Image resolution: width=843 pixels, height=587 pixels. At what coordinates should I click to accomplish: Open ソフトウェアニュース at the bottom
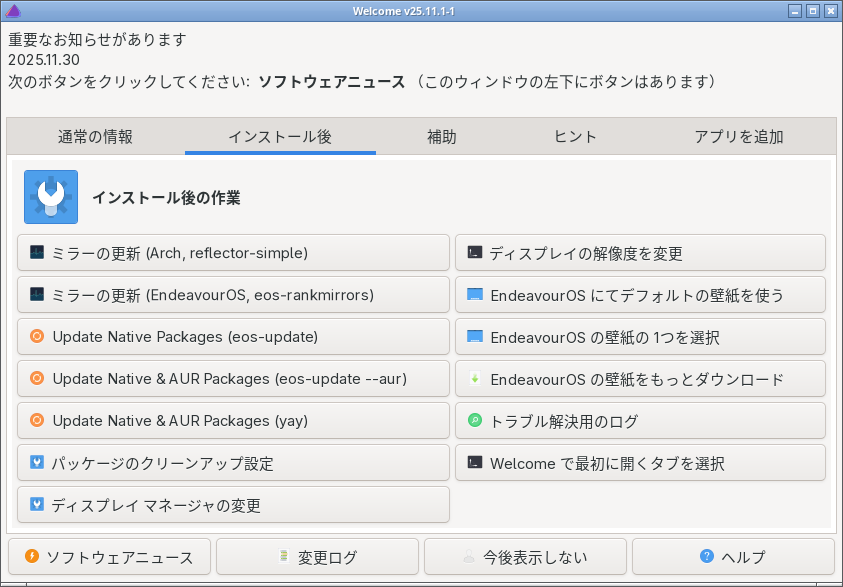(x=110, y=556)
